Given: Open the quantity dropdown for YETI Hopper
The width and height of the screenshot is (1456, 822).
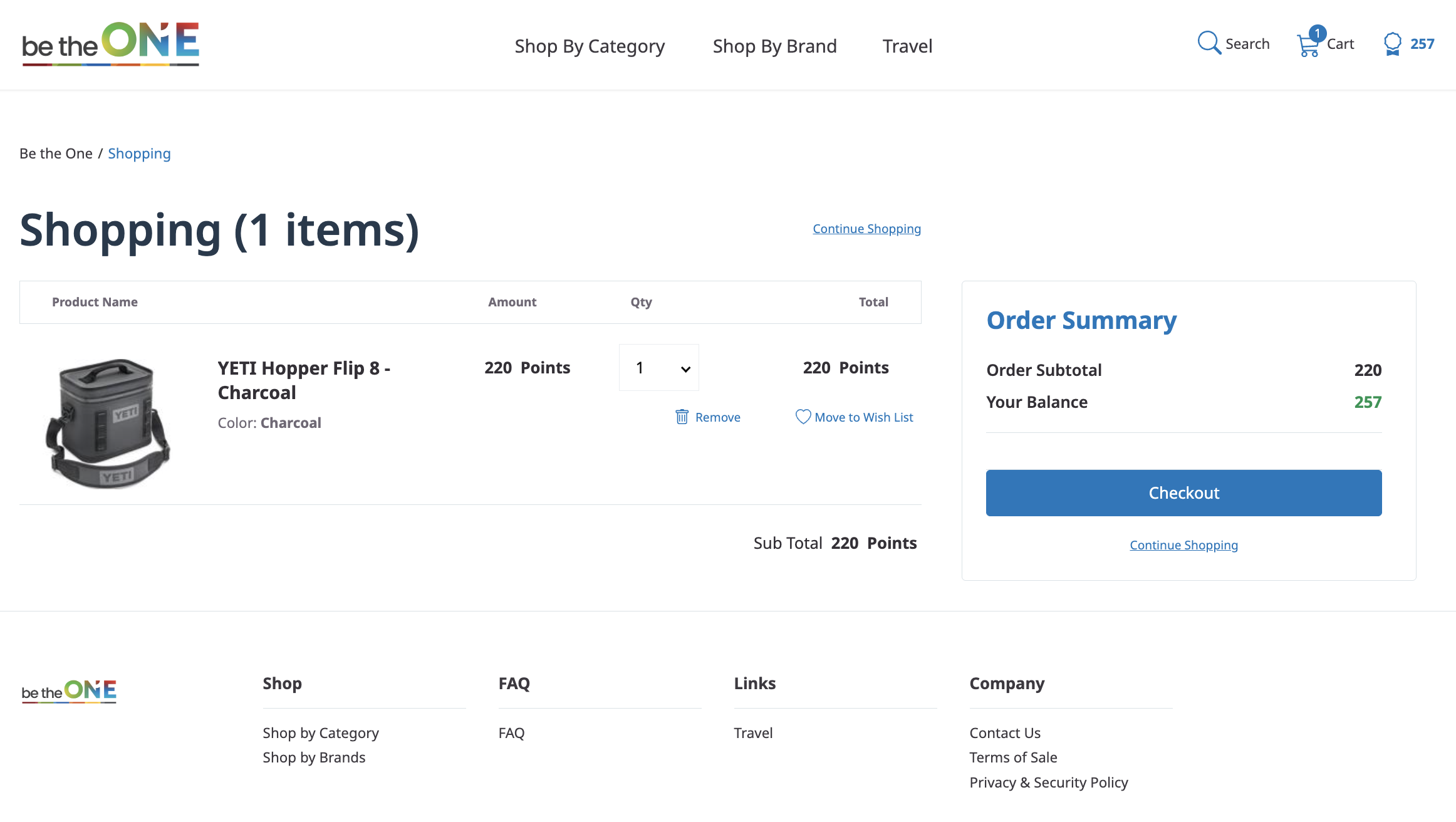Looking at the screenshot, I should click(659, 368).
